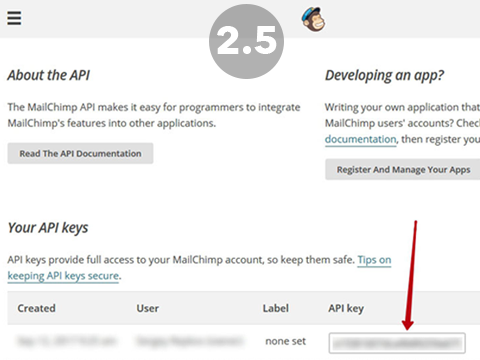This screenshot has height=360, width=480.
Task: Click the Developing an app? heading
Action: (x=384, y=76)
